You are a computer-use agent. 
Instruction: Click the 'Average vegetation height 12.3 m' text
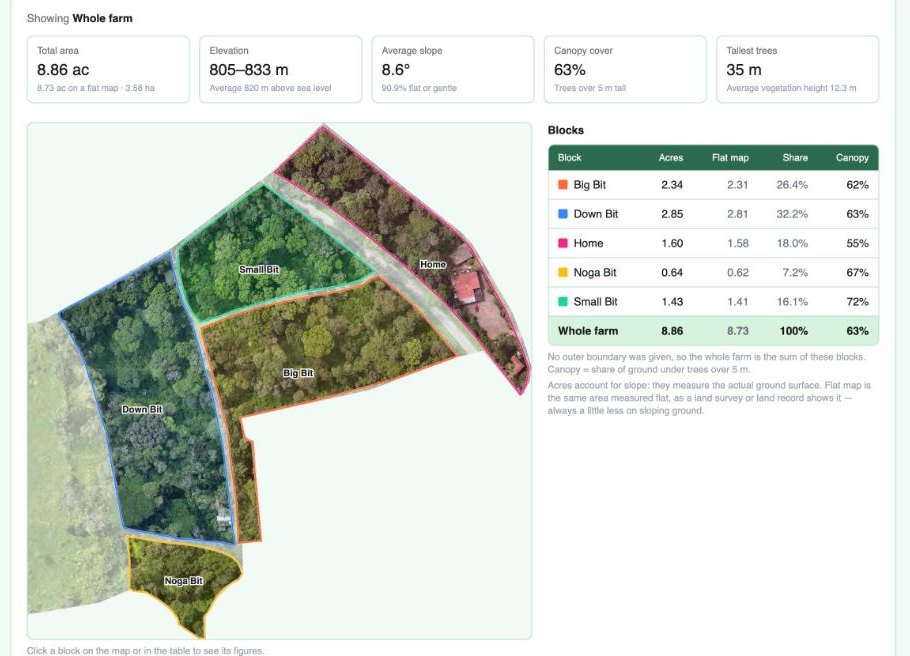791,88
